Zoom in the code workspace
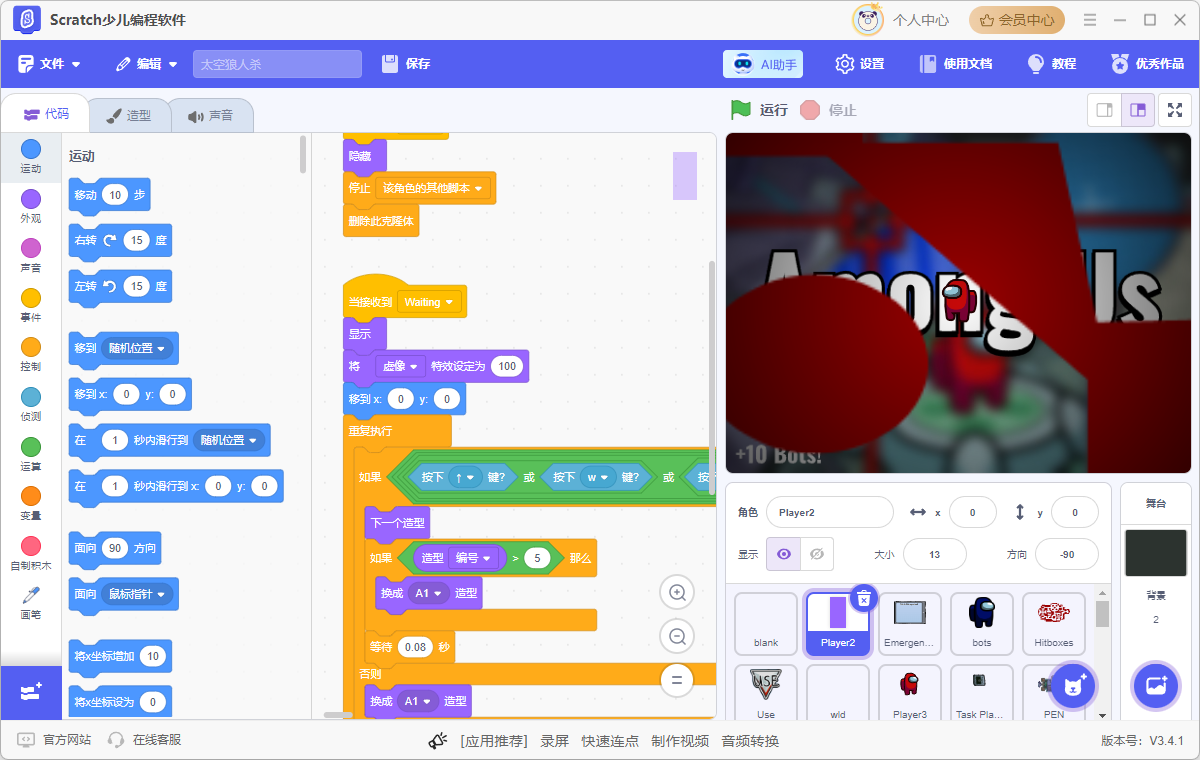 [677, 593]
